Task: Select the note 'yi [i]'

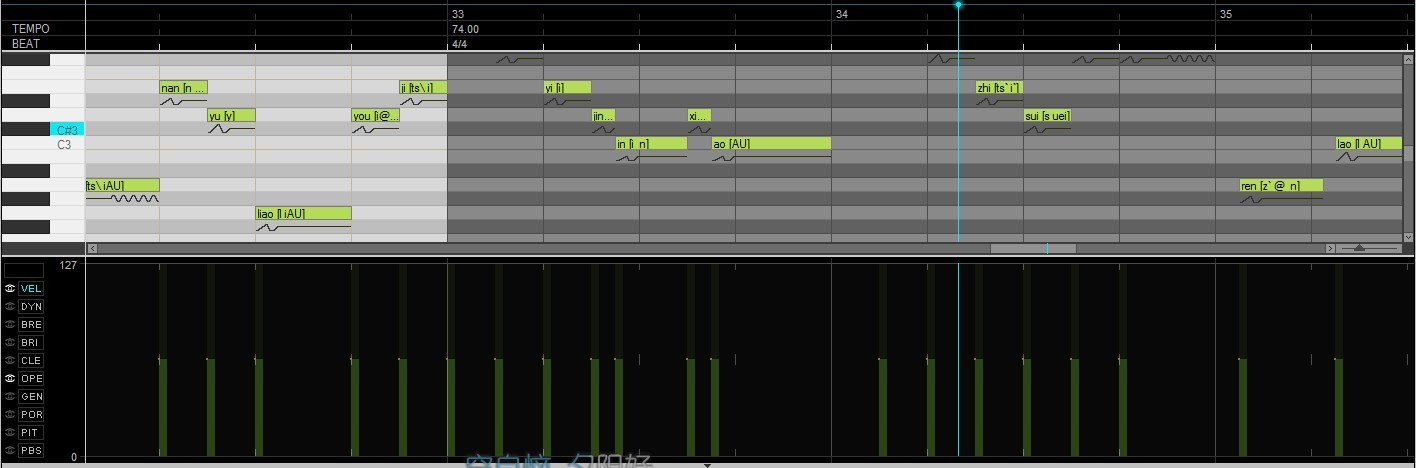Action: [567, 88]
